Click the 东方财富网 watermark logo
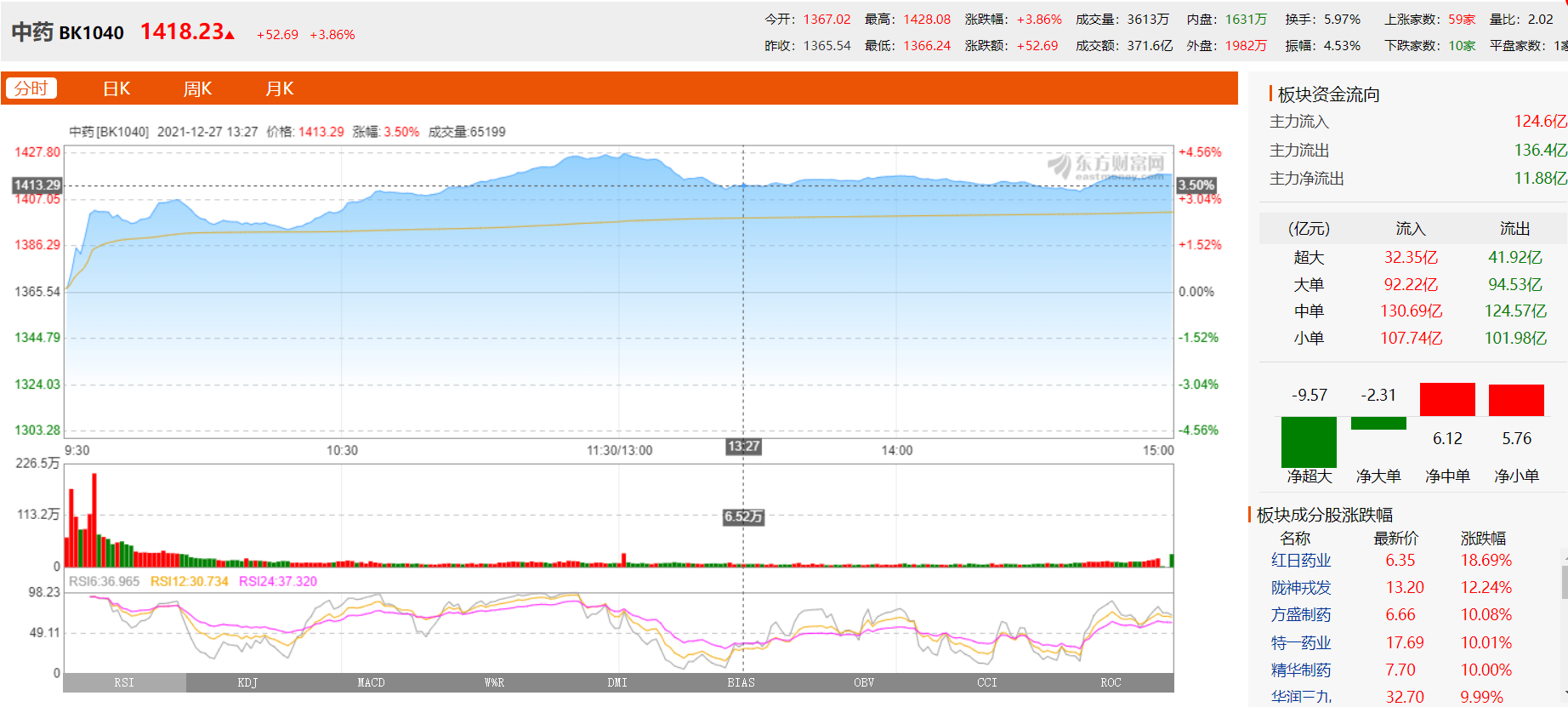Viewport: 1568px width, 707px height. [x=1107, y=165]
